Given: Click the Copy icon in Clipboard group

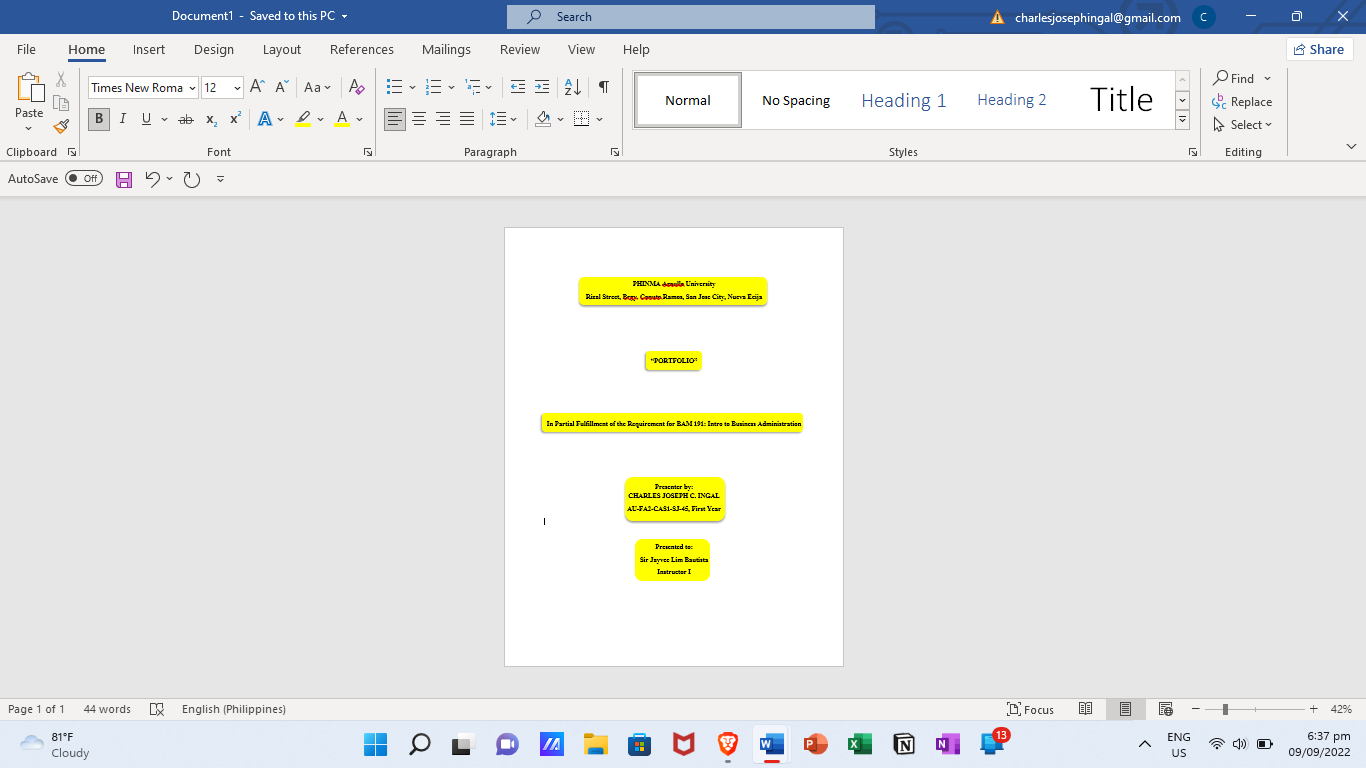Looking at the screenshot, I should click(x=61, y=103).
